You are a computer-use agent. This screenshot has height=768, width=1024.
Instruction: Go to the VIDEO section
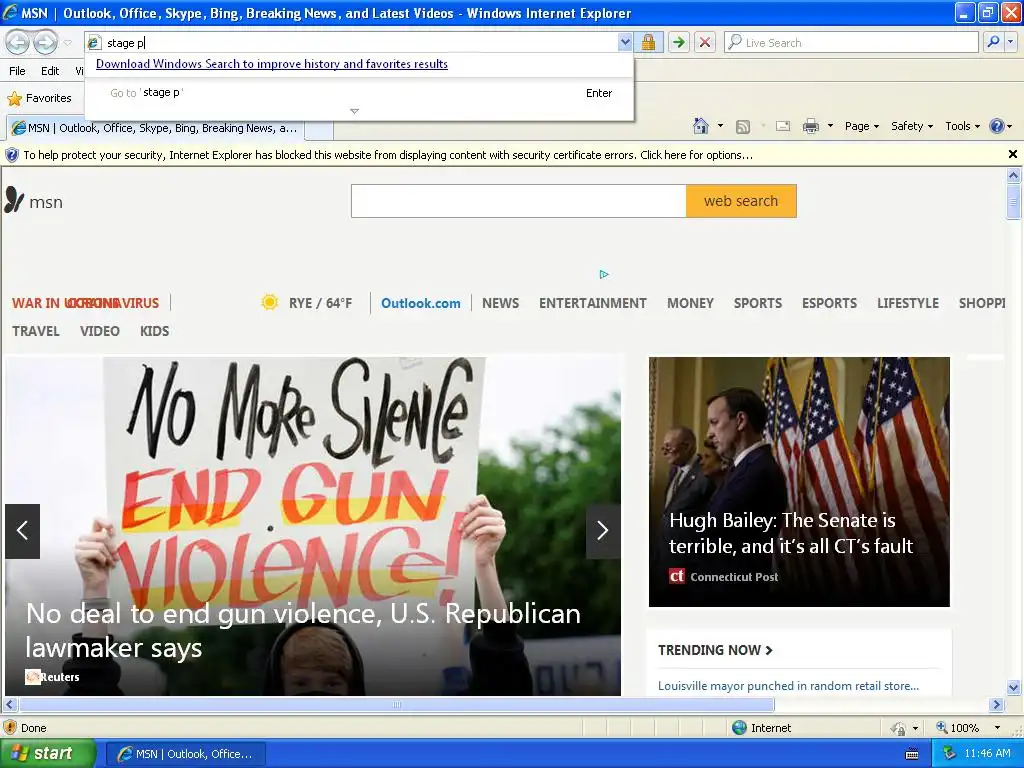[x=99, y=331]
